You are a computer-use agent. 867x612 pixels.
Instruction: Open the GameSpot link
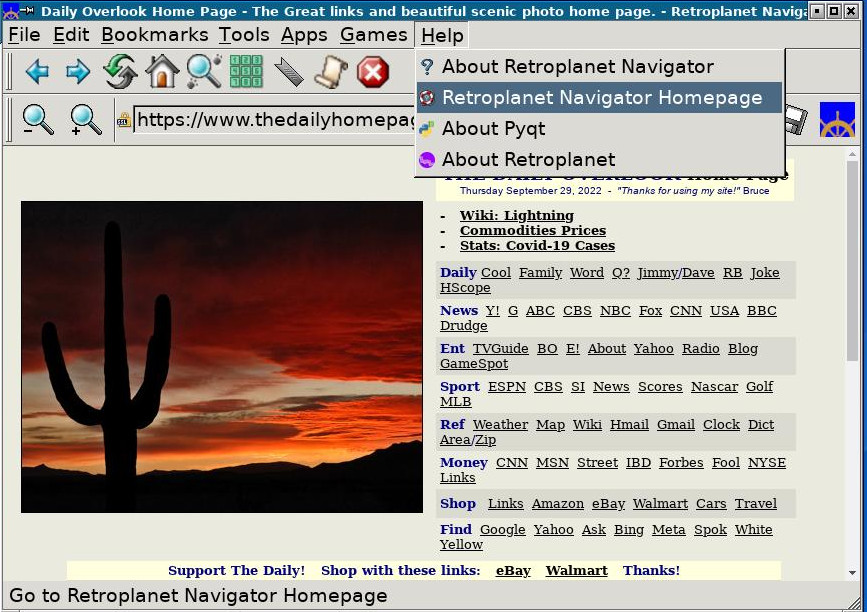pos(474,364)
